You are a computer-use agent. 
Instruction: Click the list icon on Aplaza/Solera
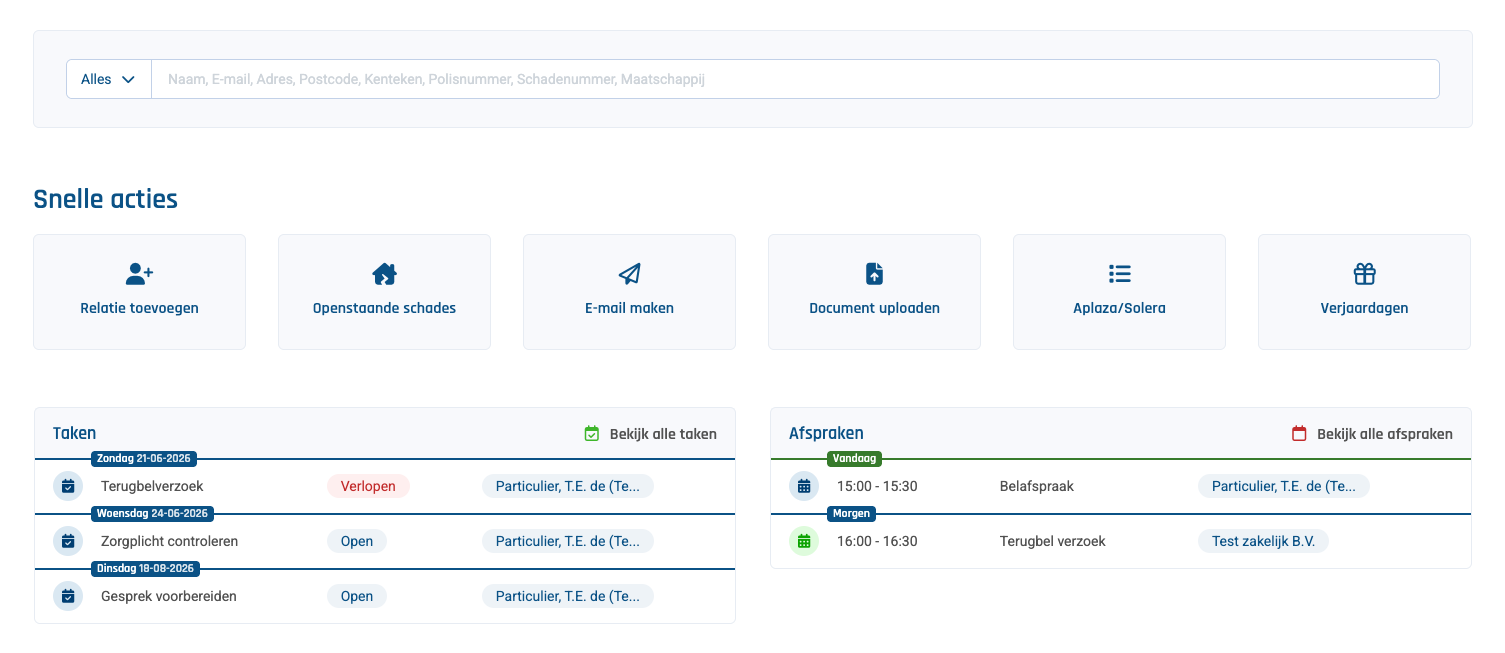point(1119,273)
